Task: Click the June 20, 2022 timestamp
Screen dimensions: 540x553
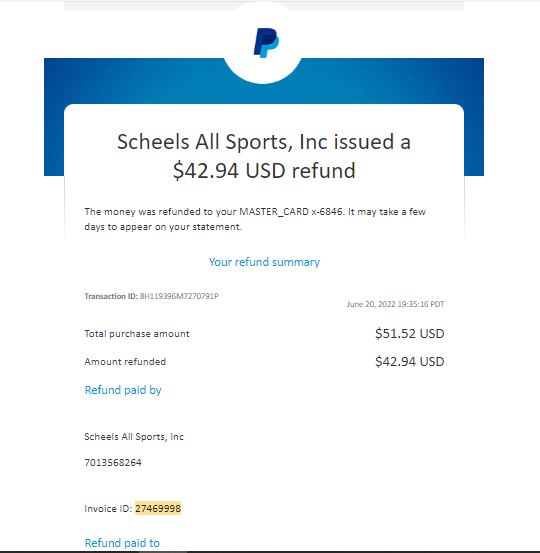Action: click(395, 304)
